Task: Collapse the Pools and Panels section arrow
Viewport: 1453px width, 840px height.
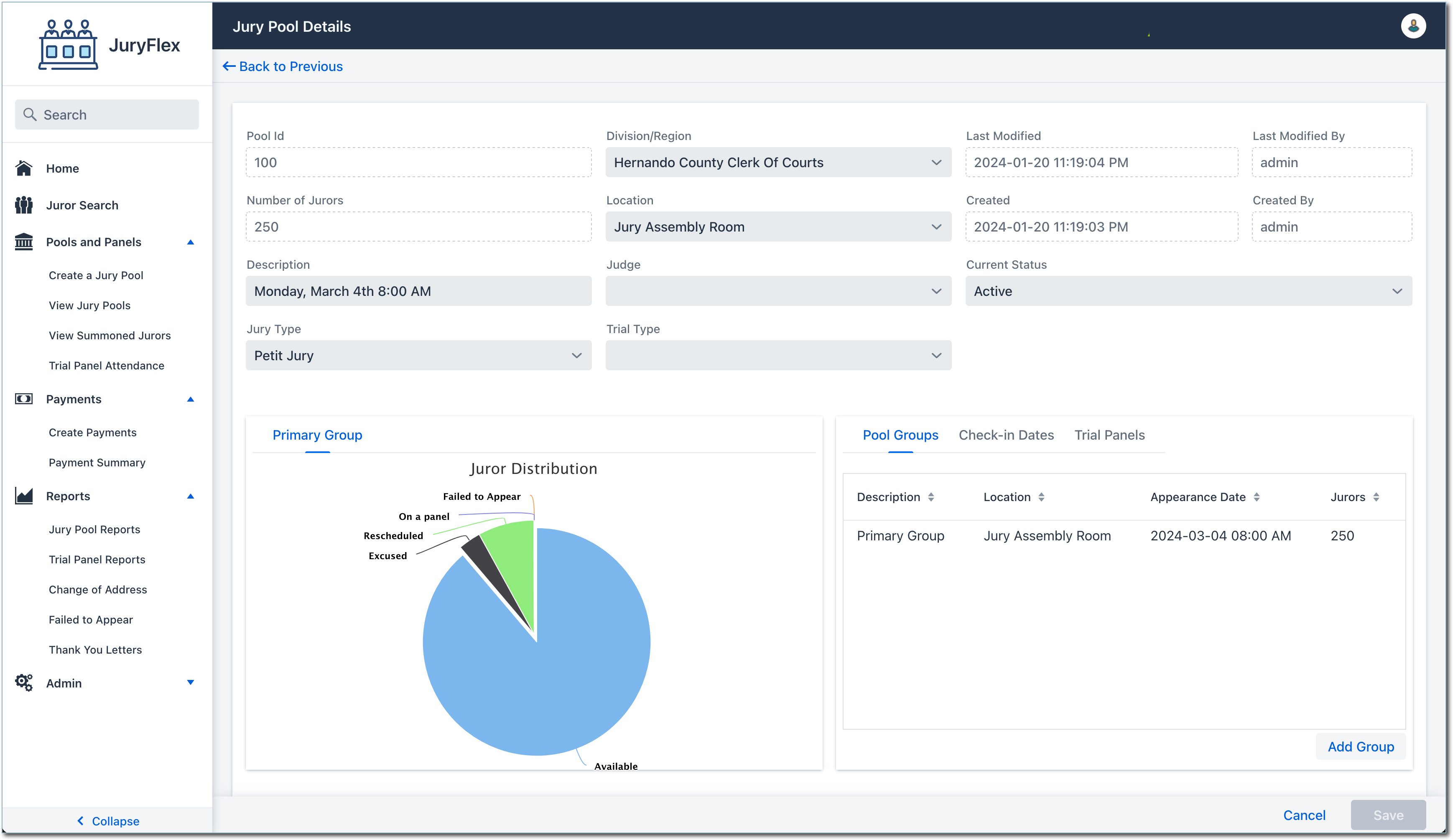Action: point(190,242)
